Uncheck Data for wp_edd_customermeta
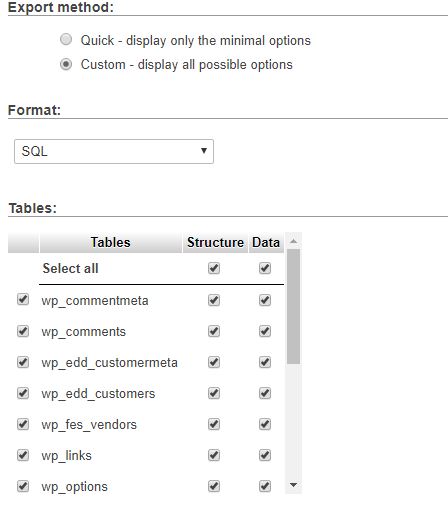 coord(265,362)
